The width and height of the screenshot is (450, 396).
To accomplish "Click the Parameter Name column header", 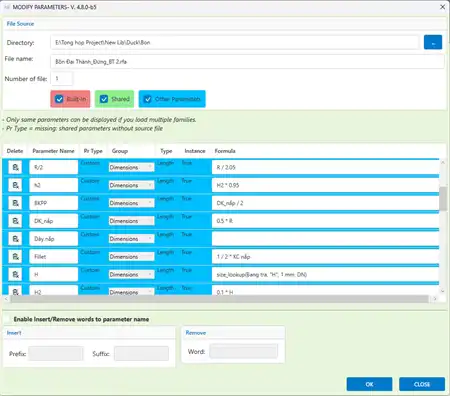I will [53, 151].
